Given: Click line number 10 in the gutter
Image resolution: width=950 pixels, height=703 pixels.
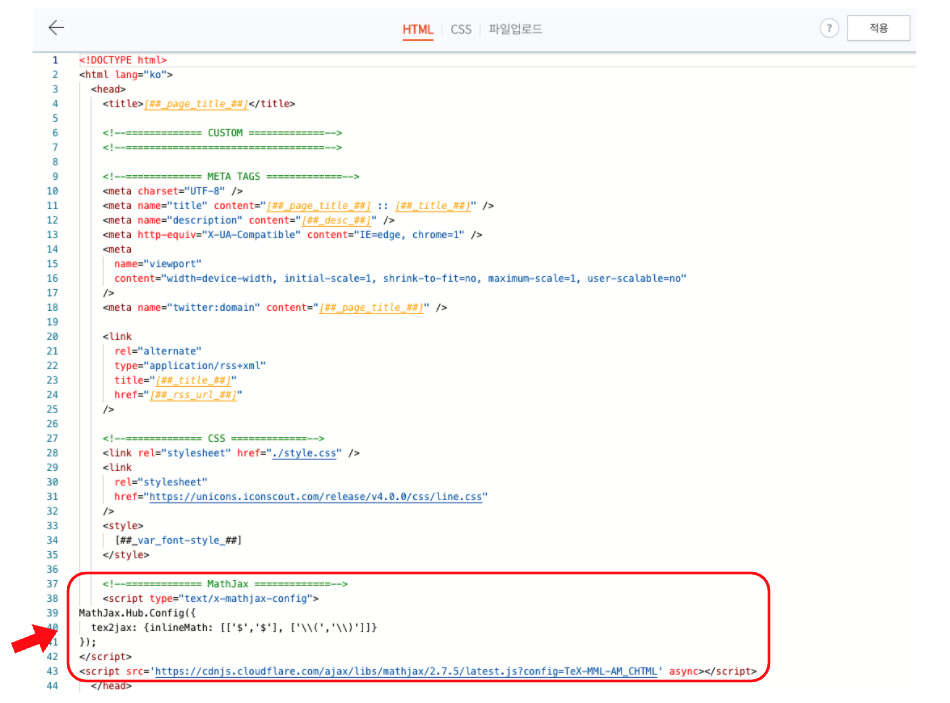Looking at the screenshot, I should tap(53, 191).
